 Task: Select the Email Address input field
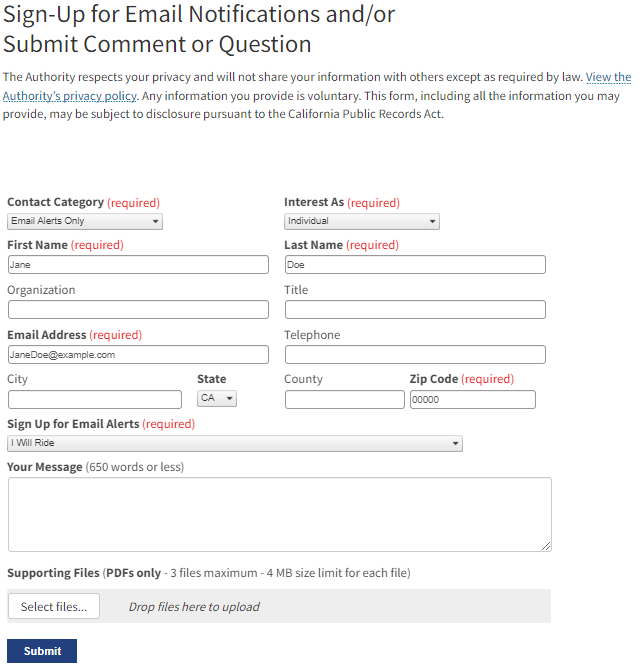138,354
